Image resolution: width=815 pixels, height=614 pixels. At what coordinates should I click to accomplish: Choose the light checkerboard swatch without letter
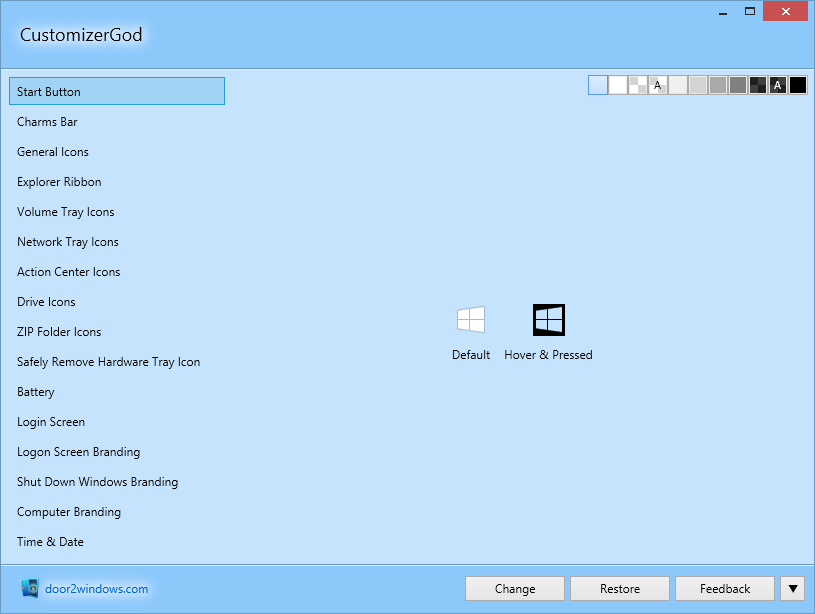638,85
